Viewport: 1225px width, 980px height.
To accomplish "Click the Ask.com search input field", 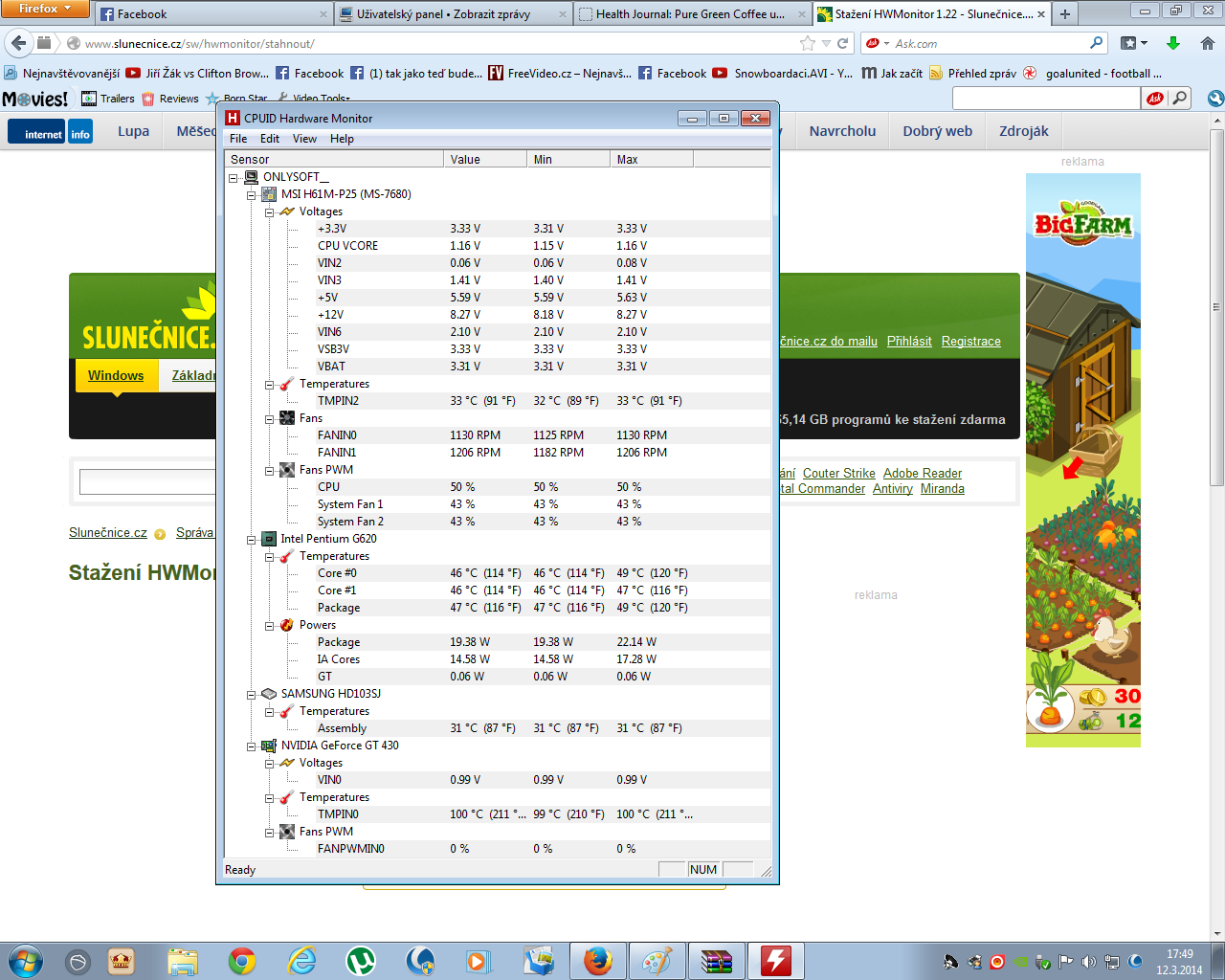I will click(991, 43).
